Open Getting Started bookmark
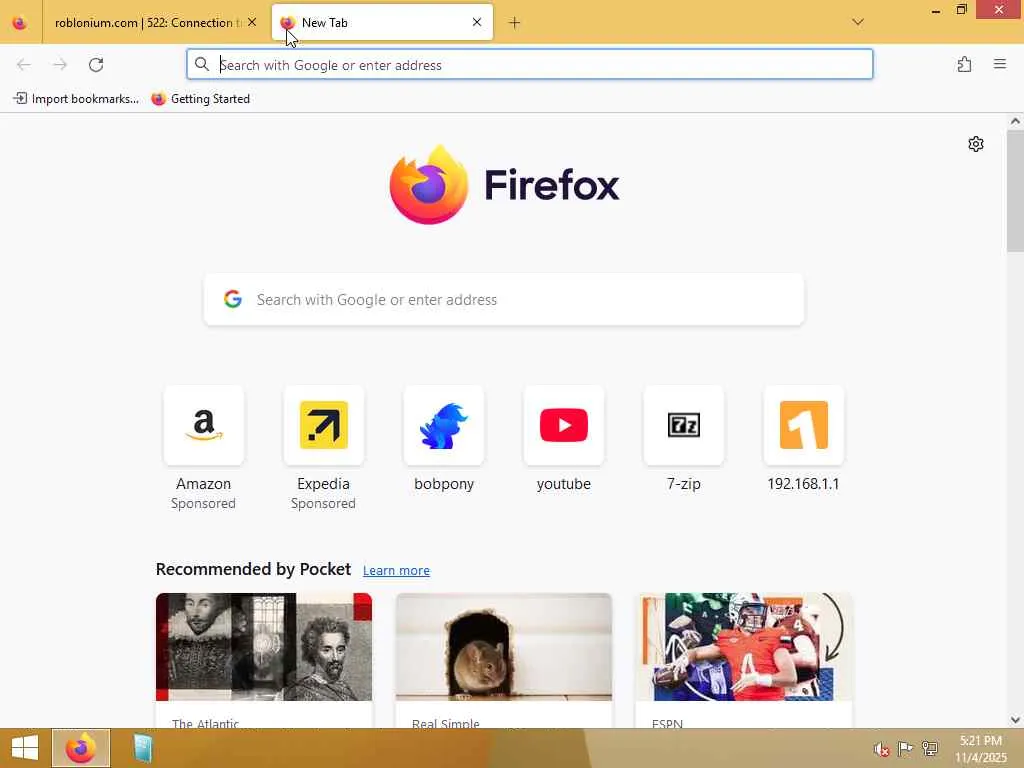This screenshot has height=768, width=1024. (x=200, y=99)
